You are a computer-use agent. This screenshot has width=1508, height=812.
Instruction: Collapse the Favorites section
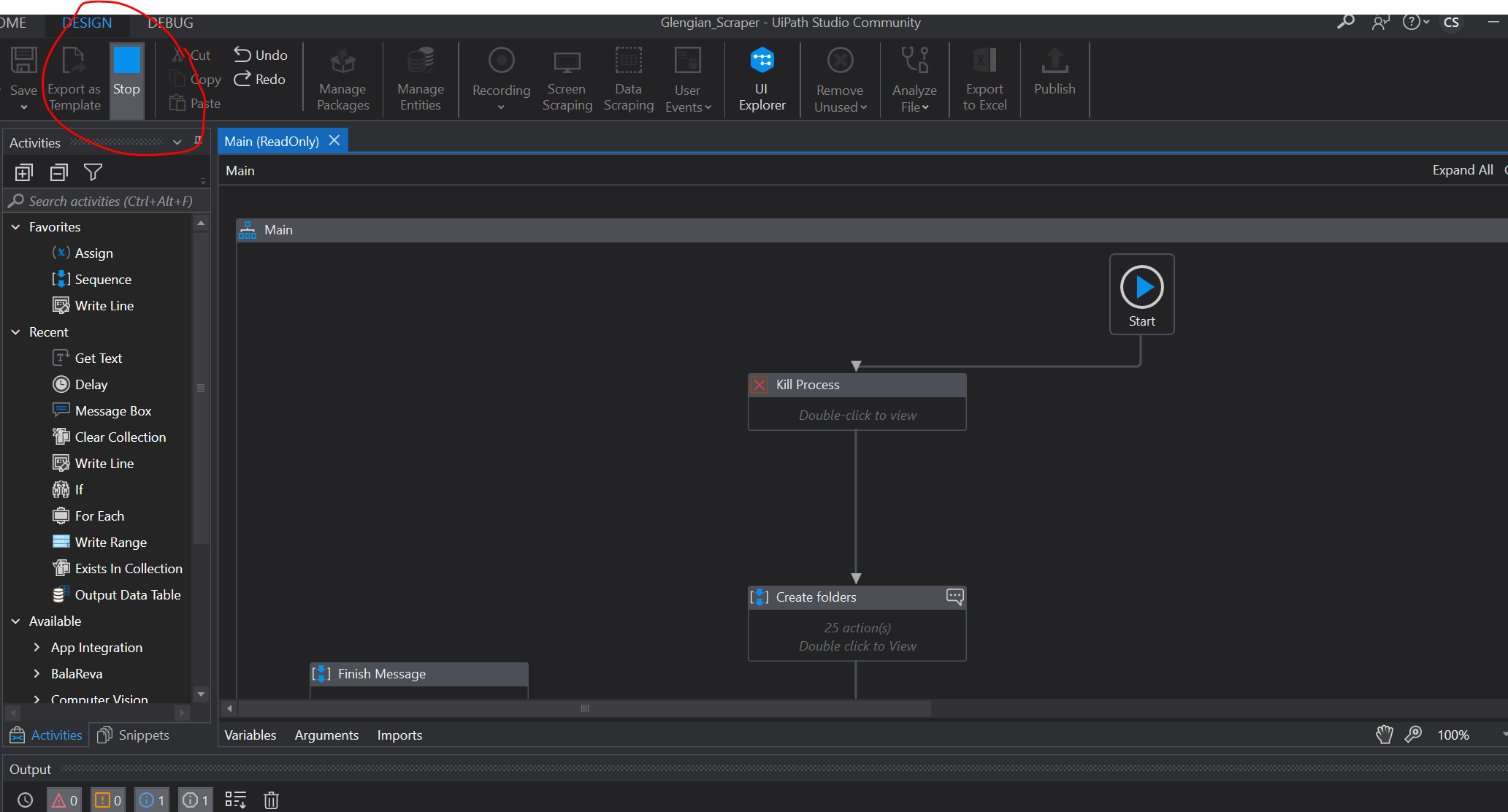click(15, 227)
